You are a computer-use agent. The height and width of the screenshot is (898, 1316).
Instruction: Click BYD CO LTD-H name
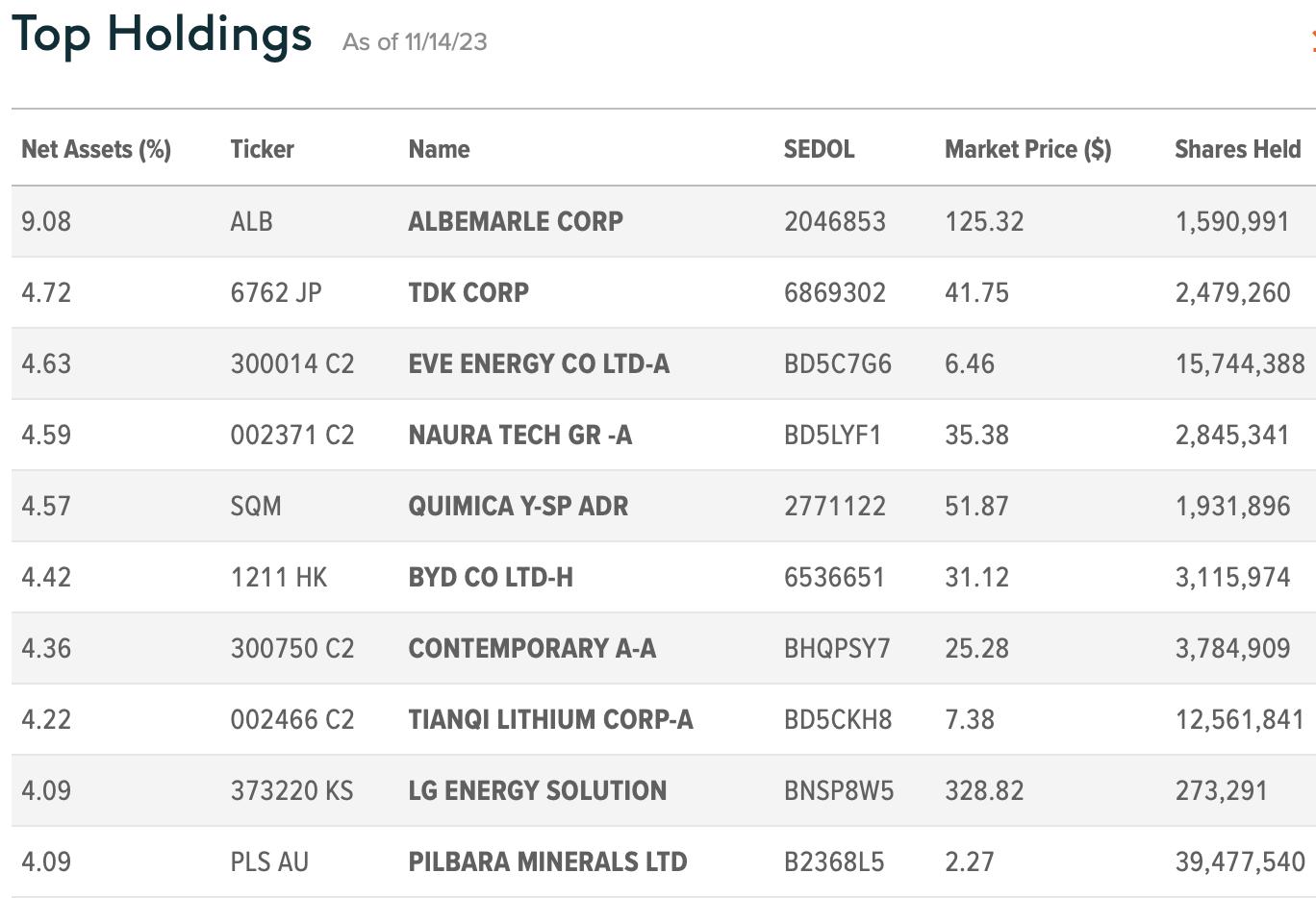click(491, 577)
